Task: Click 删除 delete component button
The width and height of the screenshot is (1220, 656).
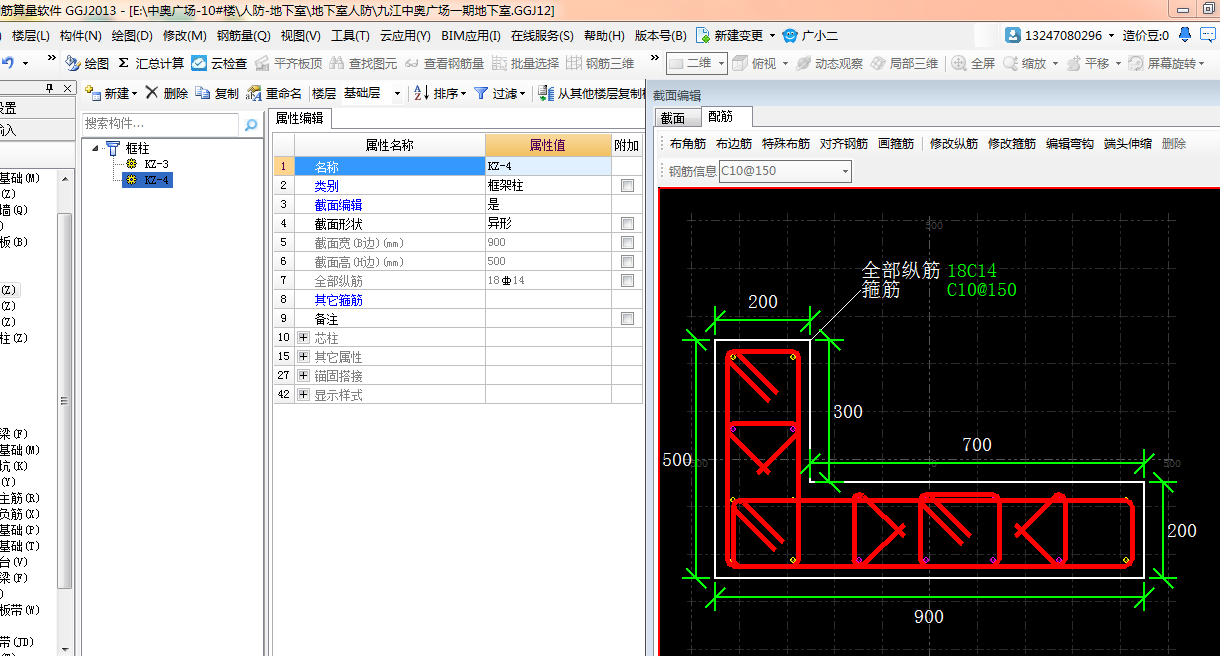Action: pyautogui.click(x=166, y=93)
